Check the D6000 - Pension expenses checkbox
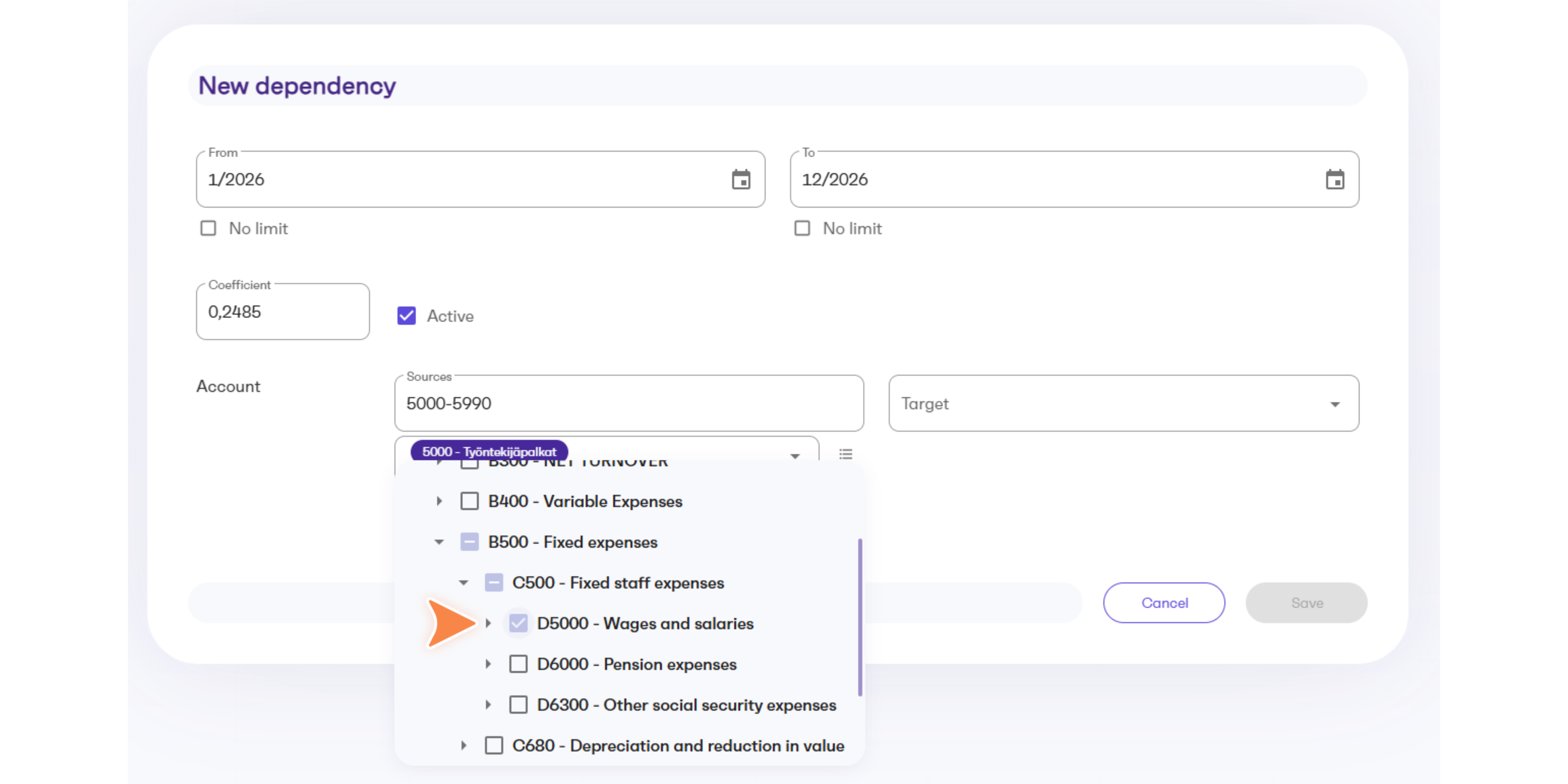This screenshot has width=1568, height=784. pyautogui.click(x=518, y=664)
